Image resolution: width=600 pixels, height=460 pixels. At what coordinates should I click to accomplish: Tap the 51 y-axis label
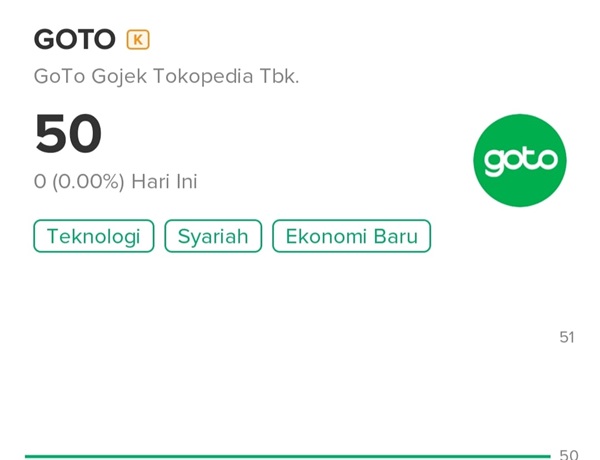coord(567,338)
